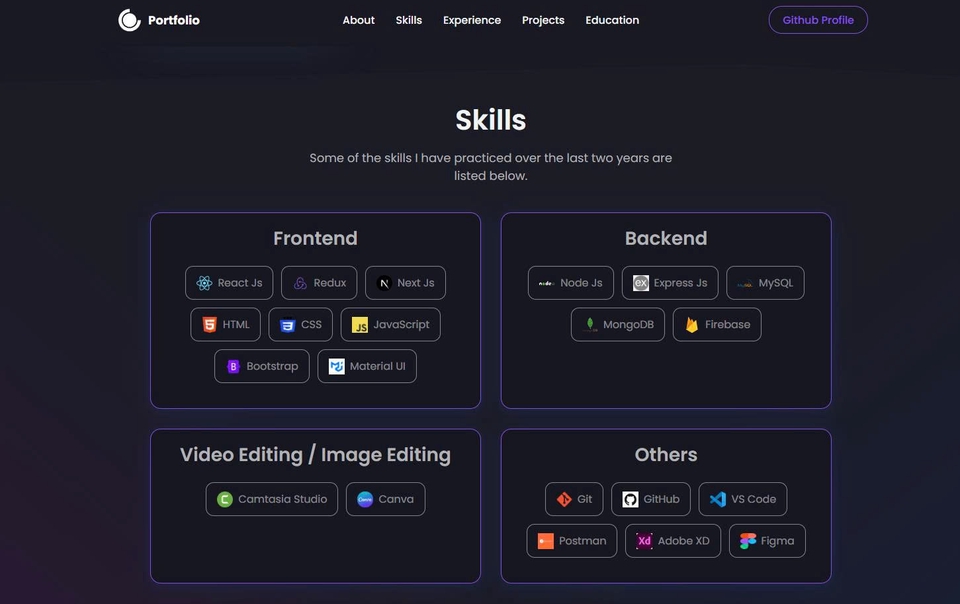Screen dimensions: 960x604
Task: Click the Figma logo icon
Action: 748,541
